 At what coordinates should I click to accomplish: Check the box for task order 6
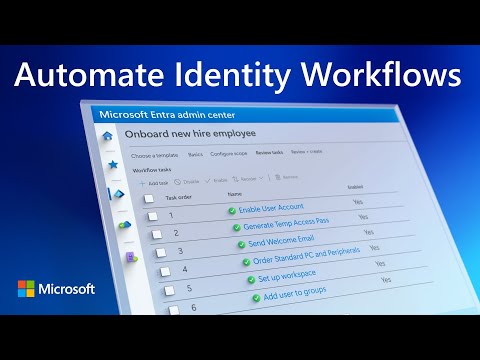[x=174, y=310]
